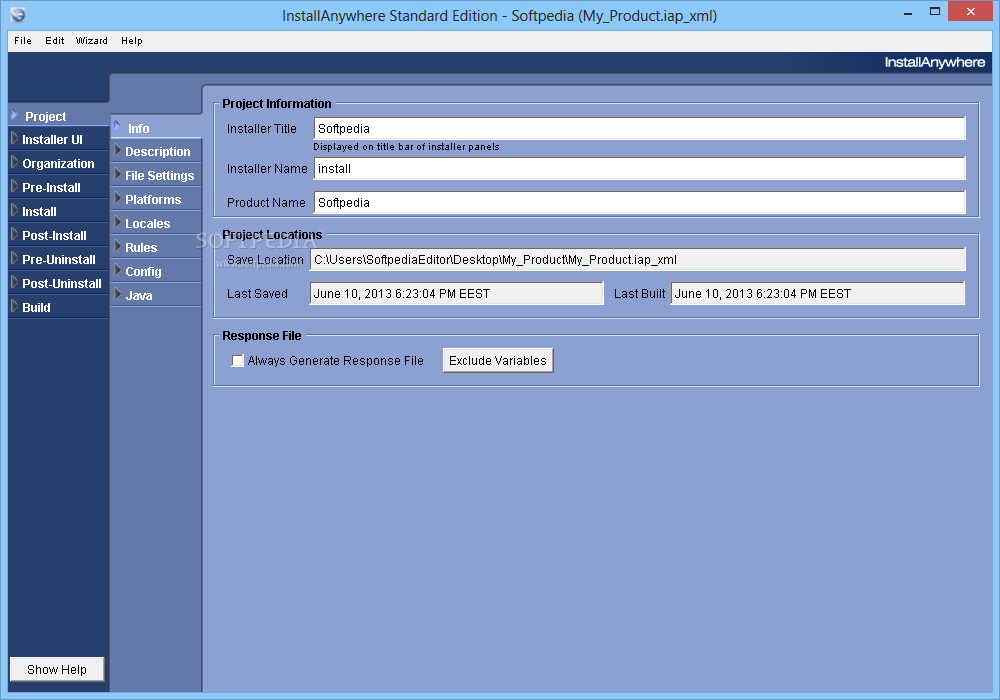The height and width of the screenshot is (700, 1000).
Task: Click 'Displayed on title bar of installer panels' hint
Action: [406, 147]
